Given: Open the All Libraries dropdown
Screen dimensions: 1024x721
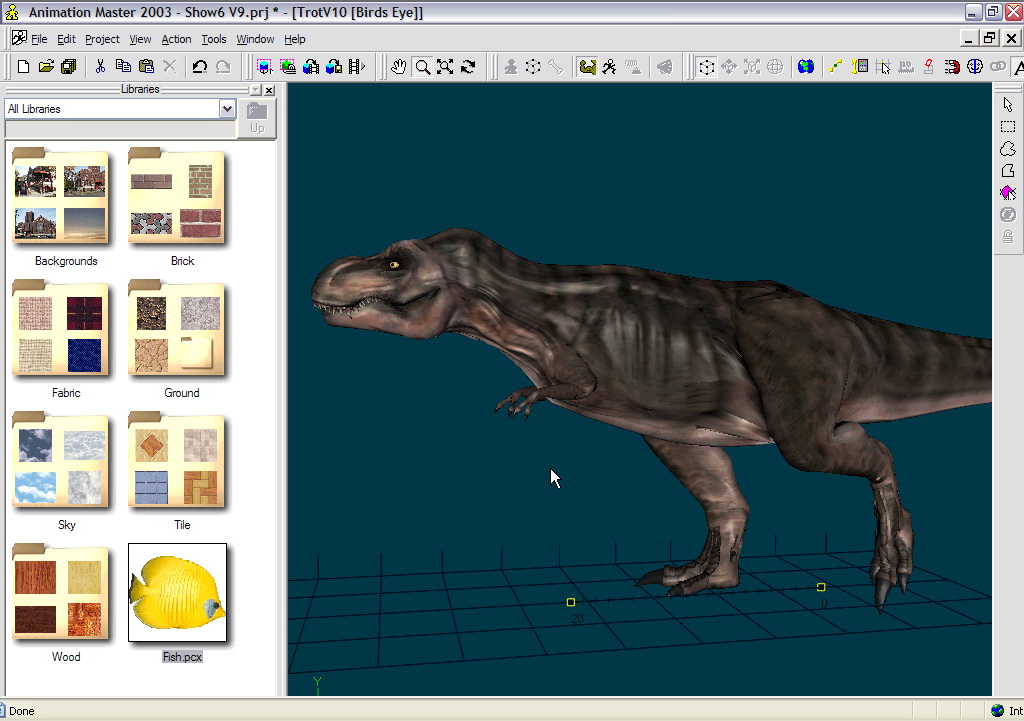Looking at the screenshot, I should pos(227,109).
